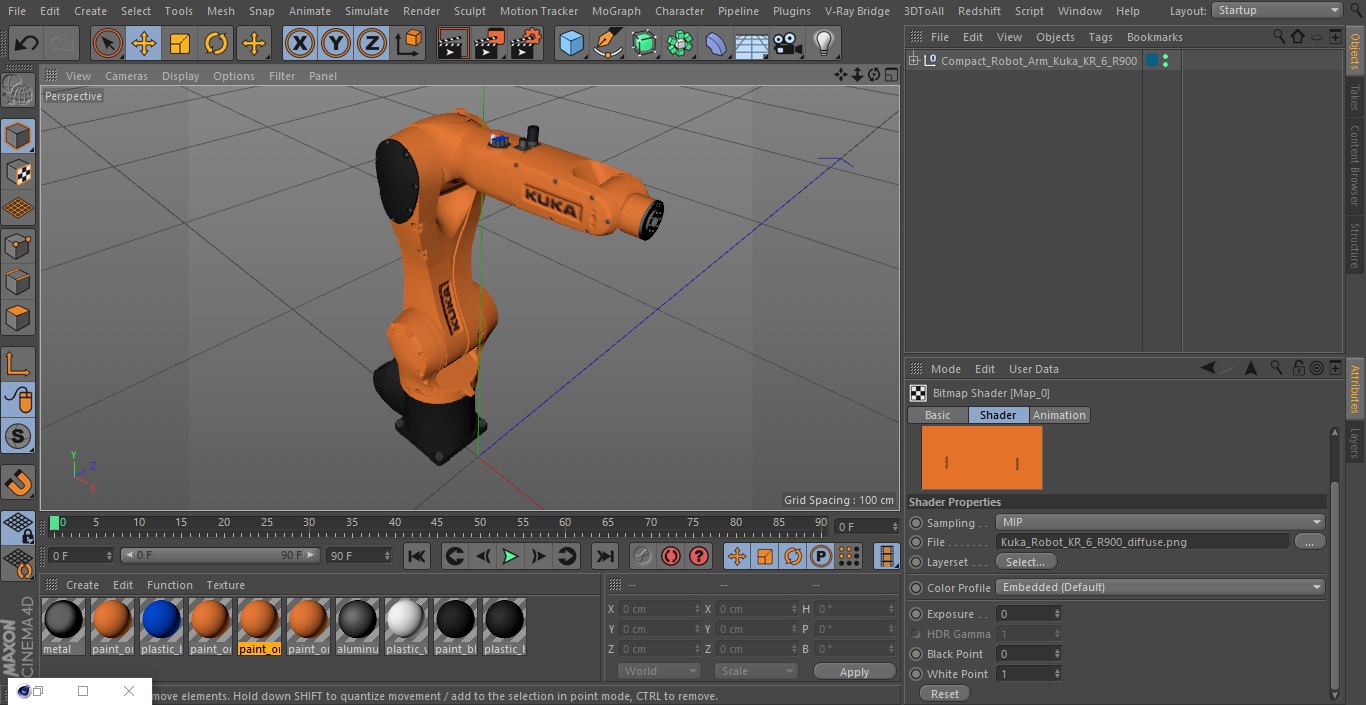Open the Objects manager Bookmarks menu
The width and height of the screenshot is (1366, 705).
coord(1154,37)
